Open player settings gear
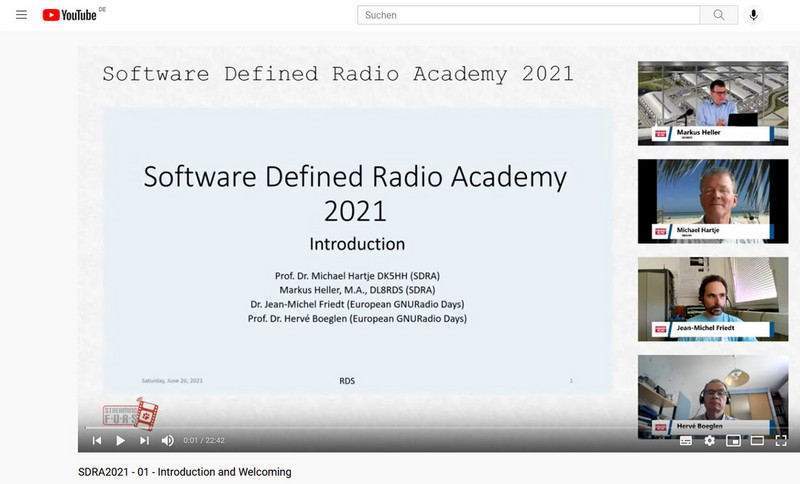800x484 pixels. tap(710, 440)
